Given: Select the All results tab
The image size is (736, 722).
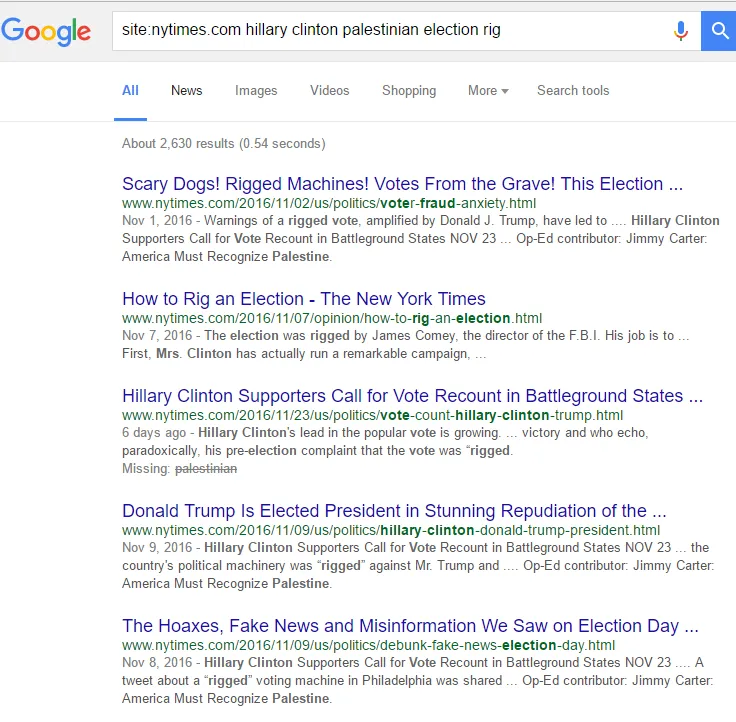Looking at the screenshot, I should coord(130,91).
